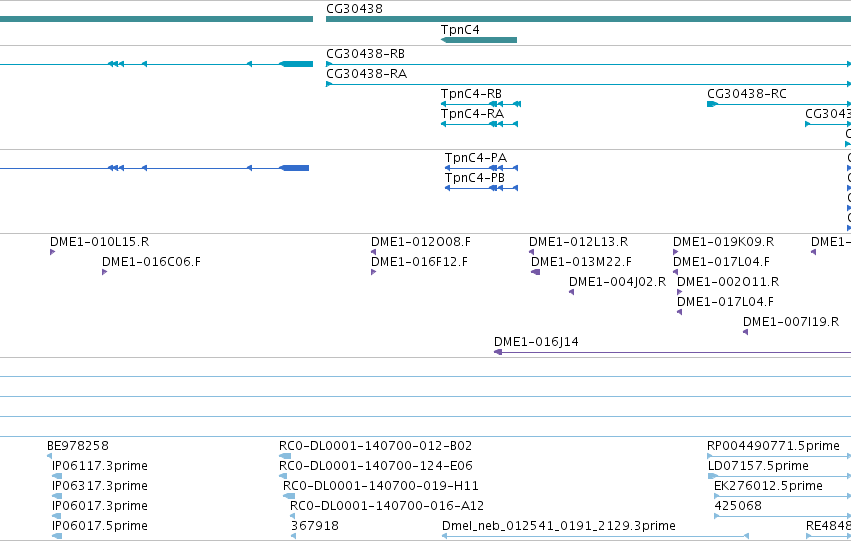Click the TpnC4 gene bar

pyautogui.click(x=479, y=40)
